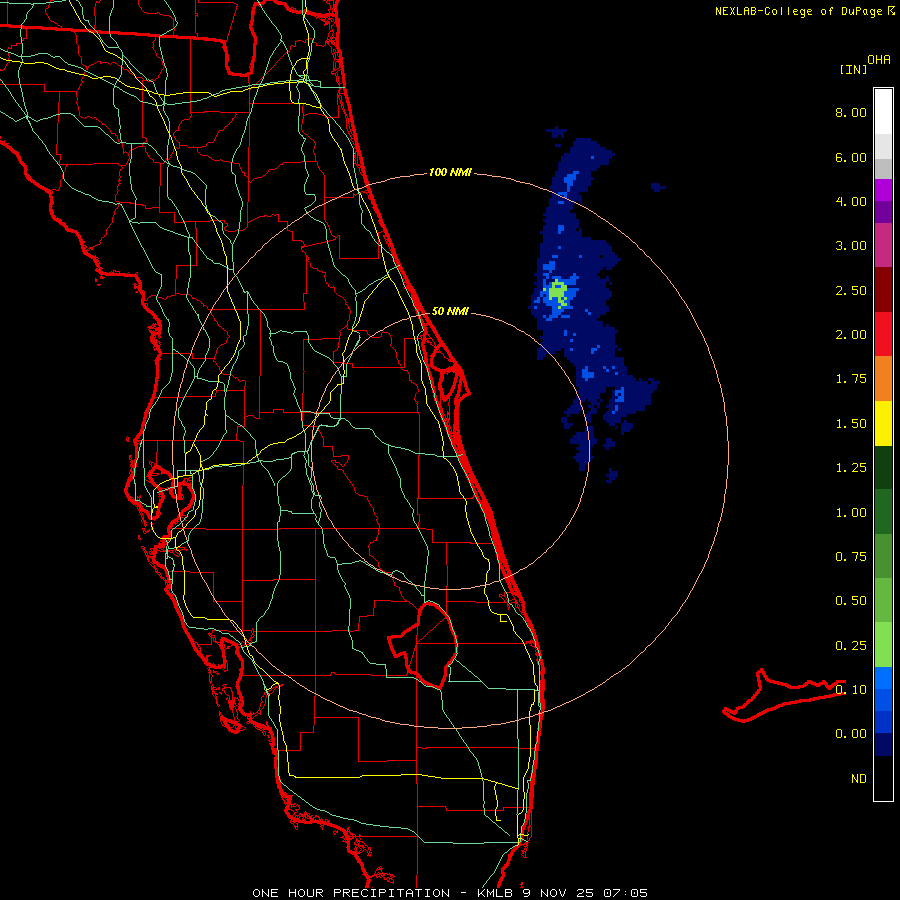Pick the light green swatch above 0.25
The width and height of the screenshot is (900, 900).
click(x=883, y=645)
